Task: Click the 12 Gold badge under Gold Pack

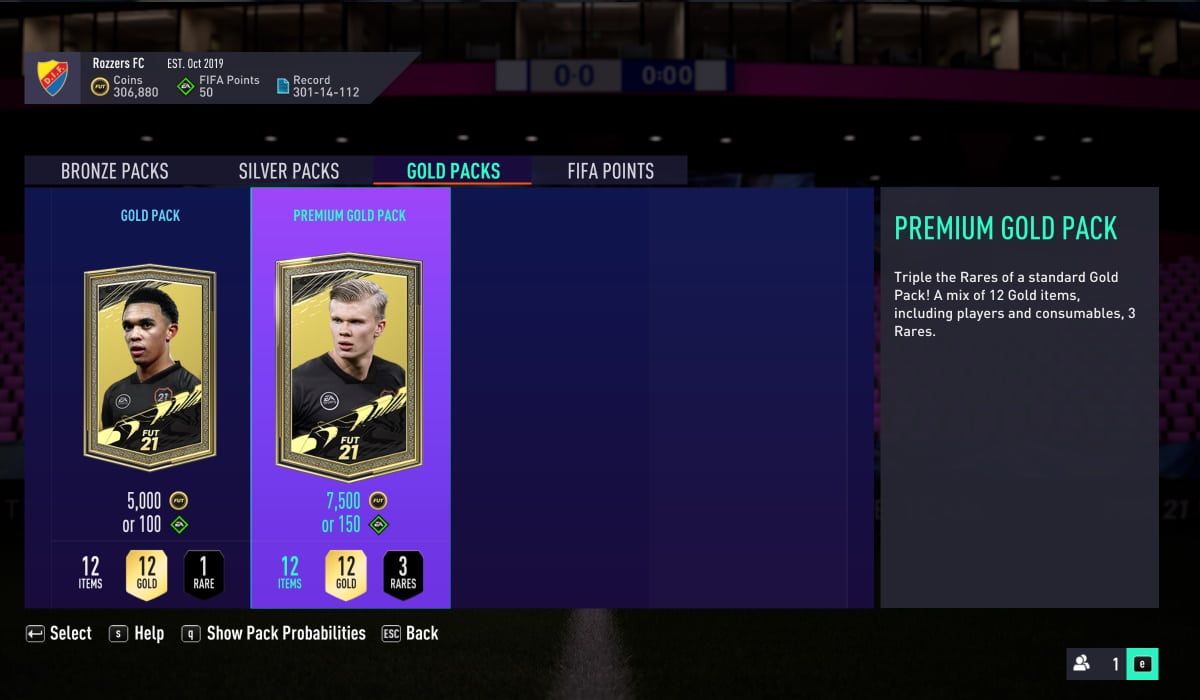Action: coord(146,575)
